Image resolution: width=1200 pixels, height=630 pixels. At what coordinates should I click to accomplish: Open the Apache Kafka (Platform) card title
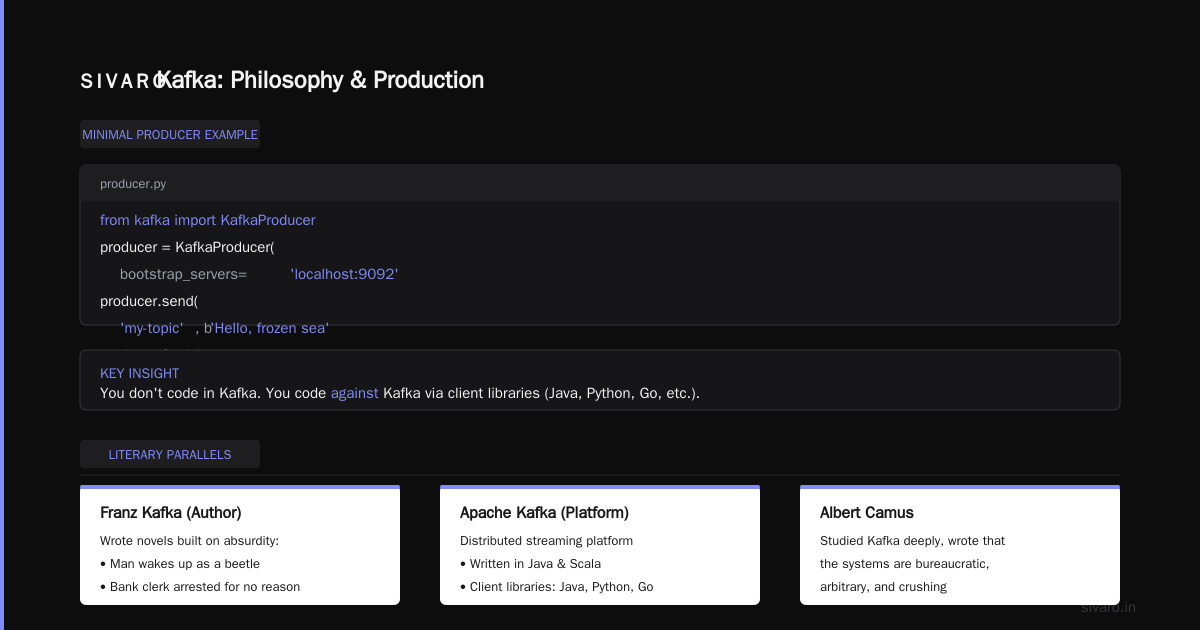point(544,513)
